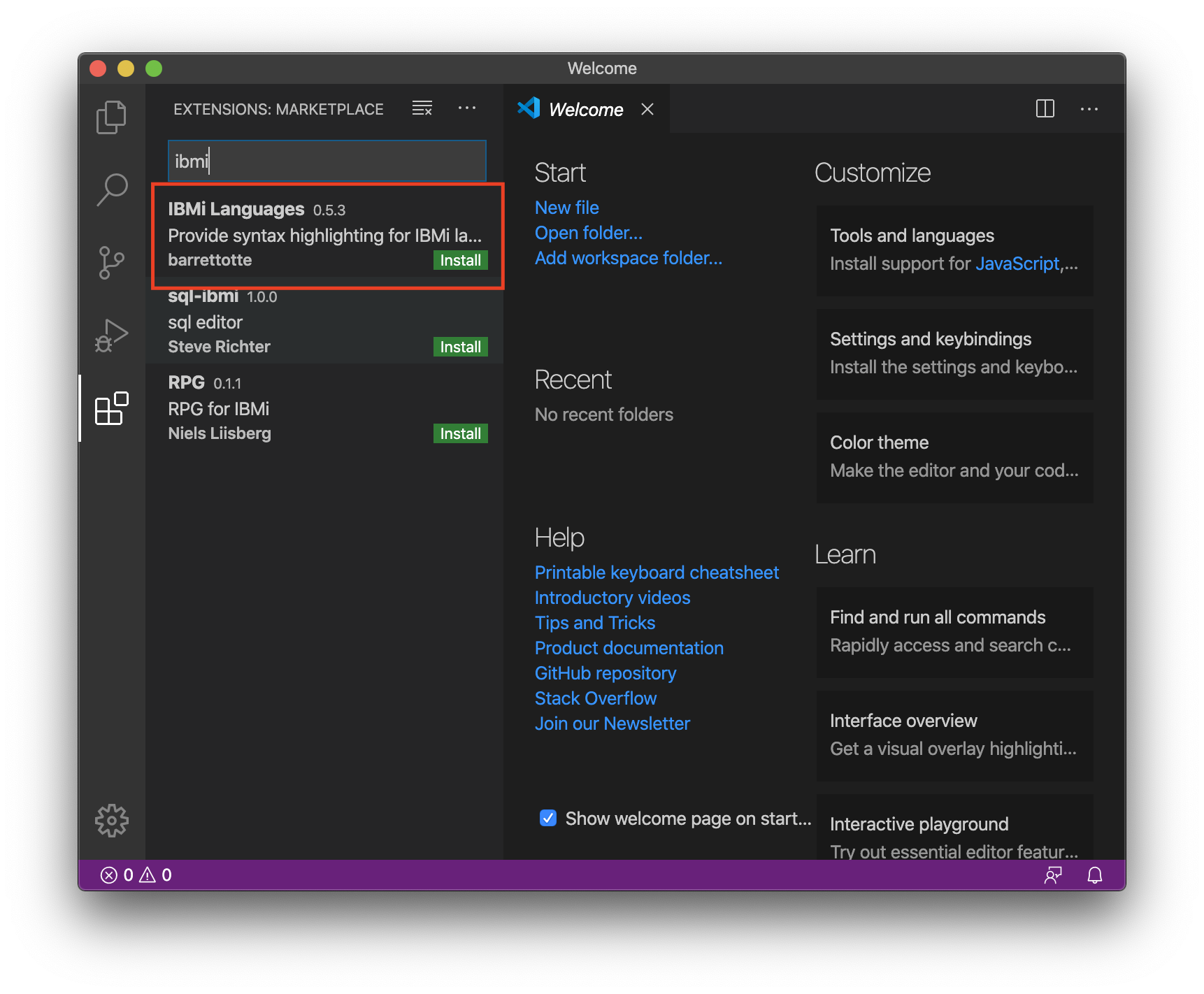Select the Welcome editor tab
This screenshot has height=994, width=1204.
click(586, 109)
